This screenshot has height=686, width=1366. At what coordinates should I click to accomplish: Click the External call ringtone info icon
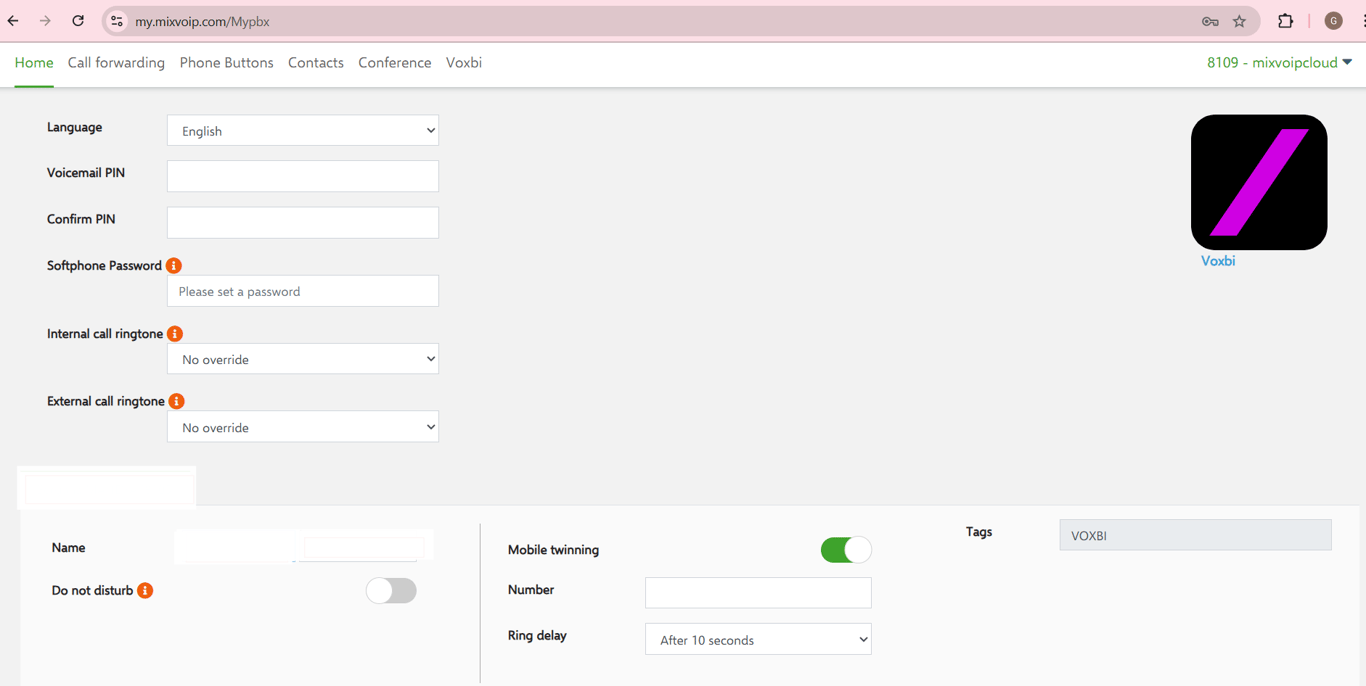[x=176, y=401]
